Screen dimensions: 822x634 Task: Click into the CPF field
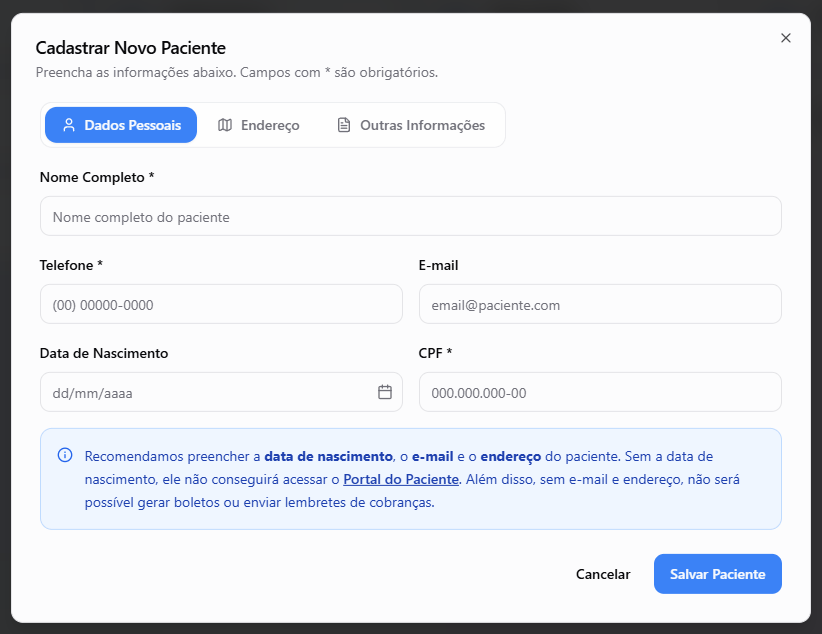(600, 392)
